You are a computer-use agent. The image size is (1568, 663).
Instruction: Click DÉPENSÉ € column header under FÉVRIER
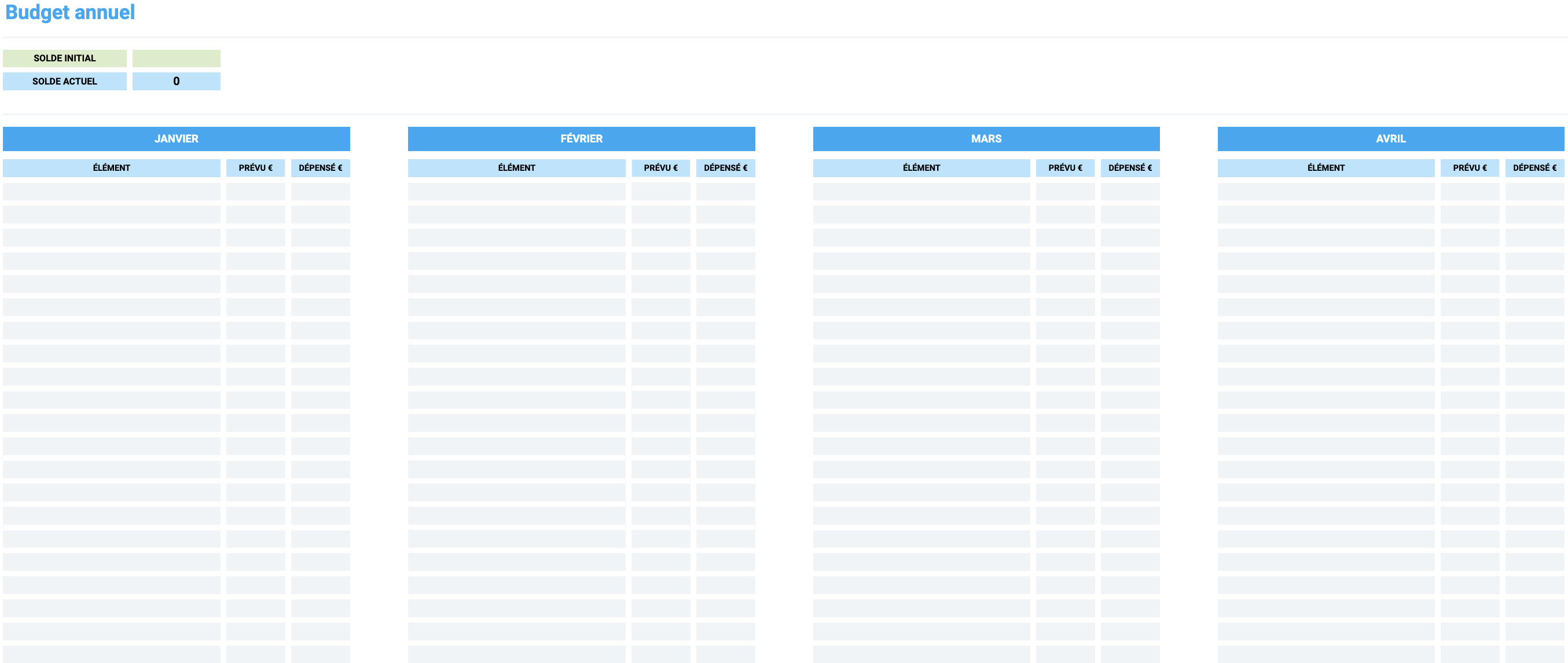coord(726,168)
